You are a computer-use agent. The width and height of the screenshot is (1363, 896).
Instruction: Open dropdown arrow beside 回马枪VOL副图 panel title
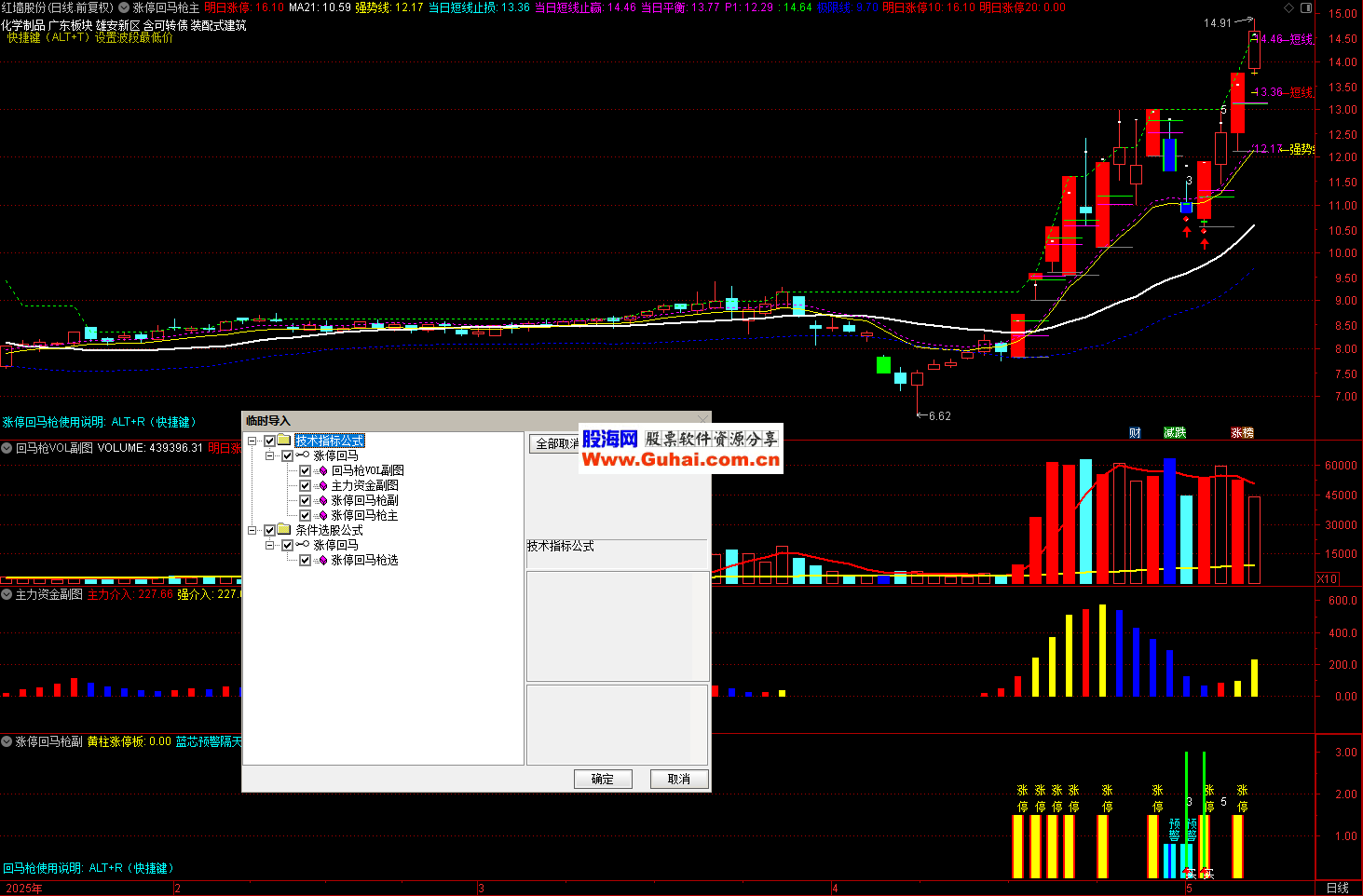click(x=7, y=448)
